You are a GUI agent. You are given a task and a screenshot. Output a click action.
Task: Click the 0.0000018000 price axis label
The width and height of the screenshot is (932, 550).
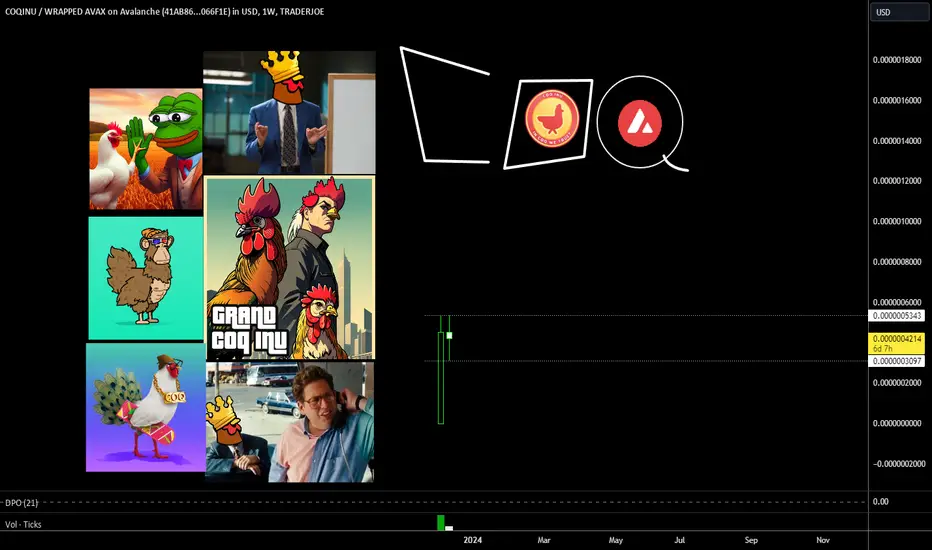point(897,60)
